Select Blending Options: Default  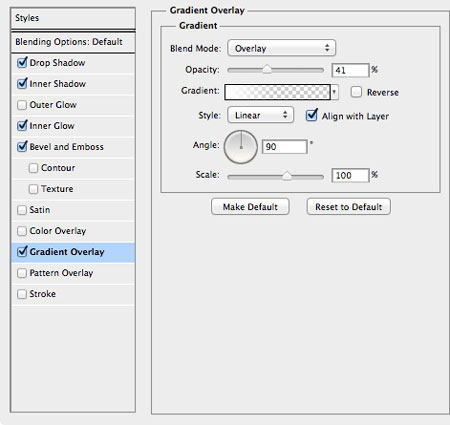click(73, 42)
